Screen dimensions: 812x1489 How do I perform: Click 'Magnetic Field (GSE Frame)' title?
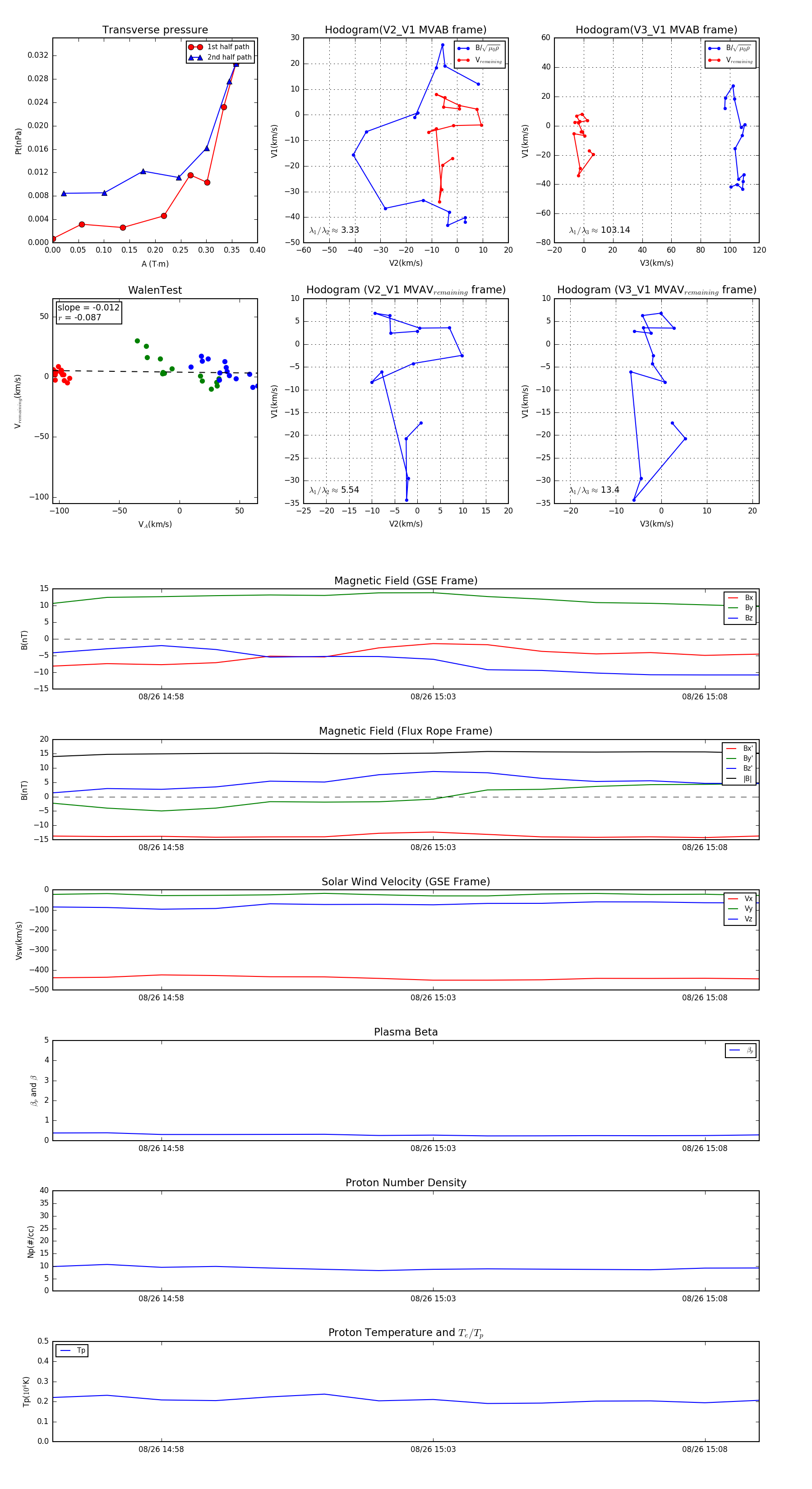pos(406,581)
